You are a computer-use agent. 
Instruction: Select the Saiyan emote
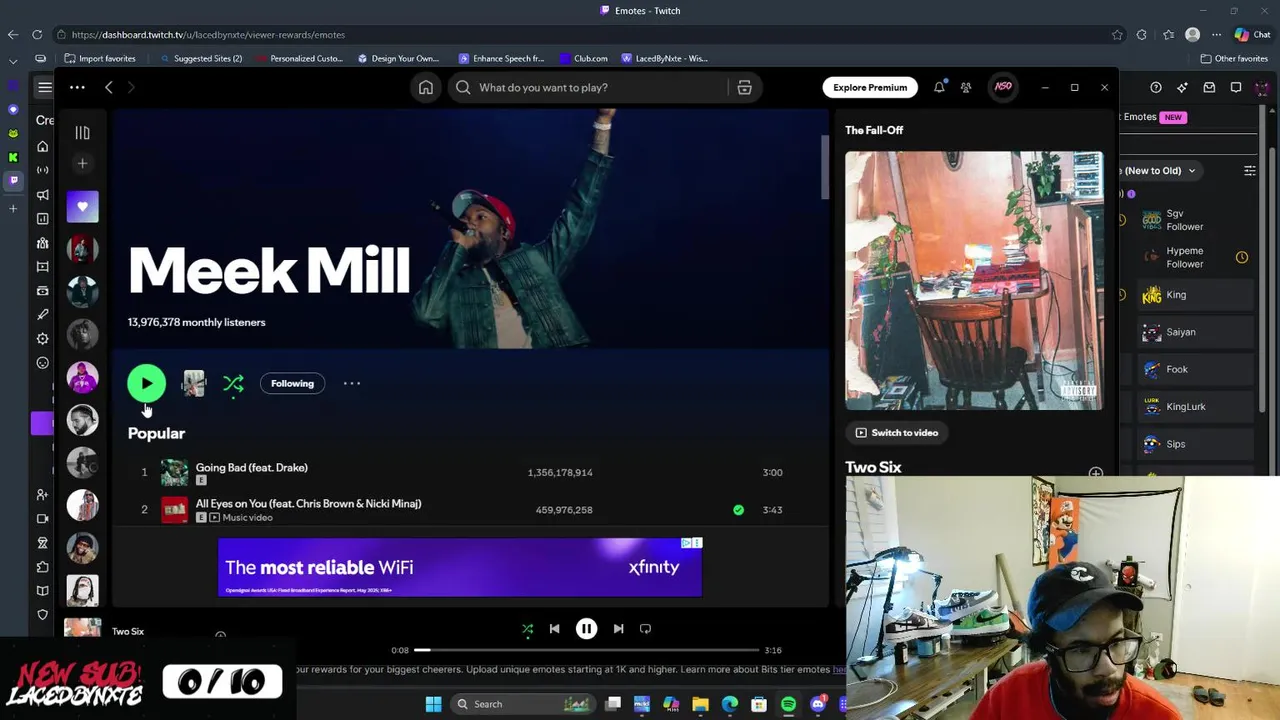point(1196,332)
